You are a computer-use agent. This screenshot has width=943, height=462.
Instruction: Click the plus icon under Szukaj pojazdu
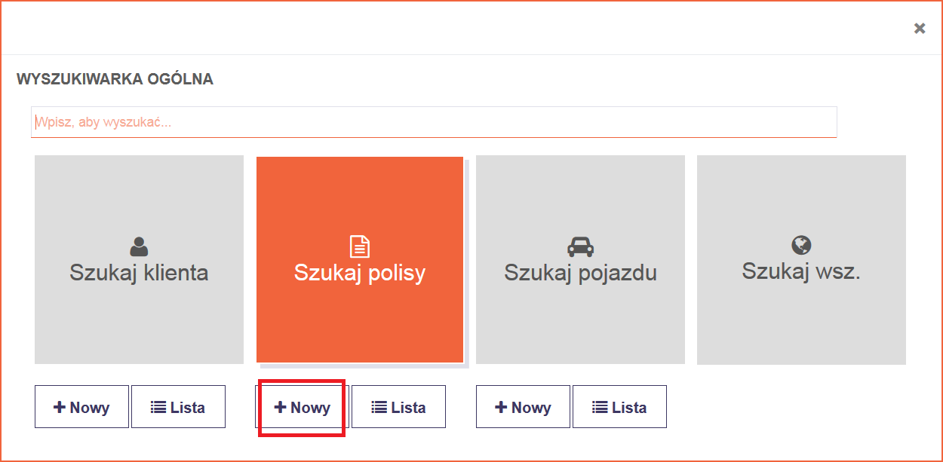coord(501,408)
